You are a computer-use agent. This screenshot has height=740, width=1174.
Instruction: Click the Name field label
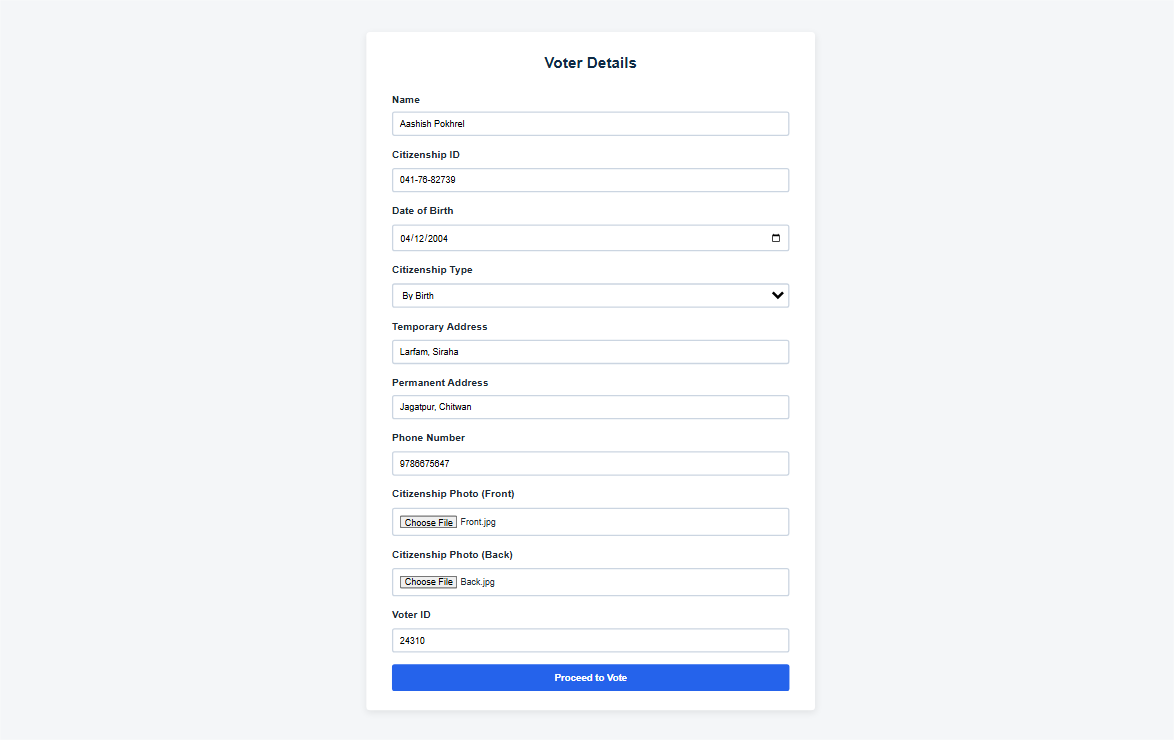click(x=406, y=99)
